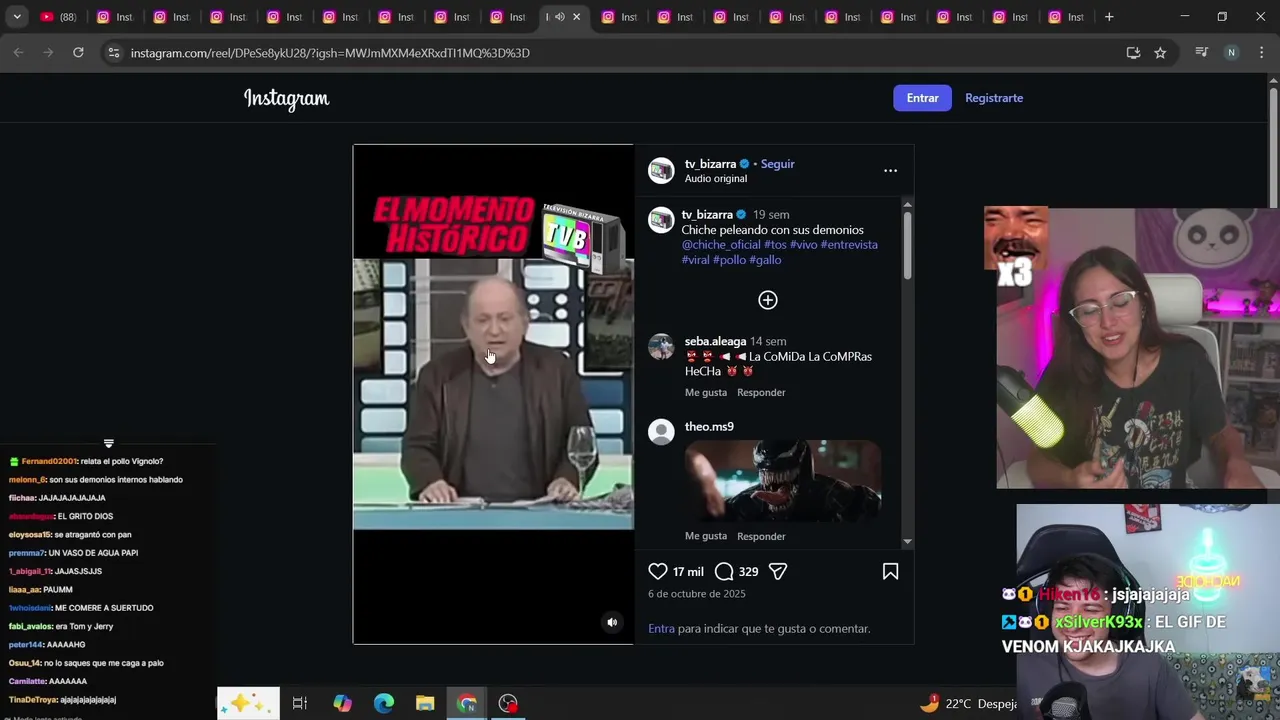Open the #gallo hashtag
Screen dimensions: 1280x720
(x=765, y=260)
